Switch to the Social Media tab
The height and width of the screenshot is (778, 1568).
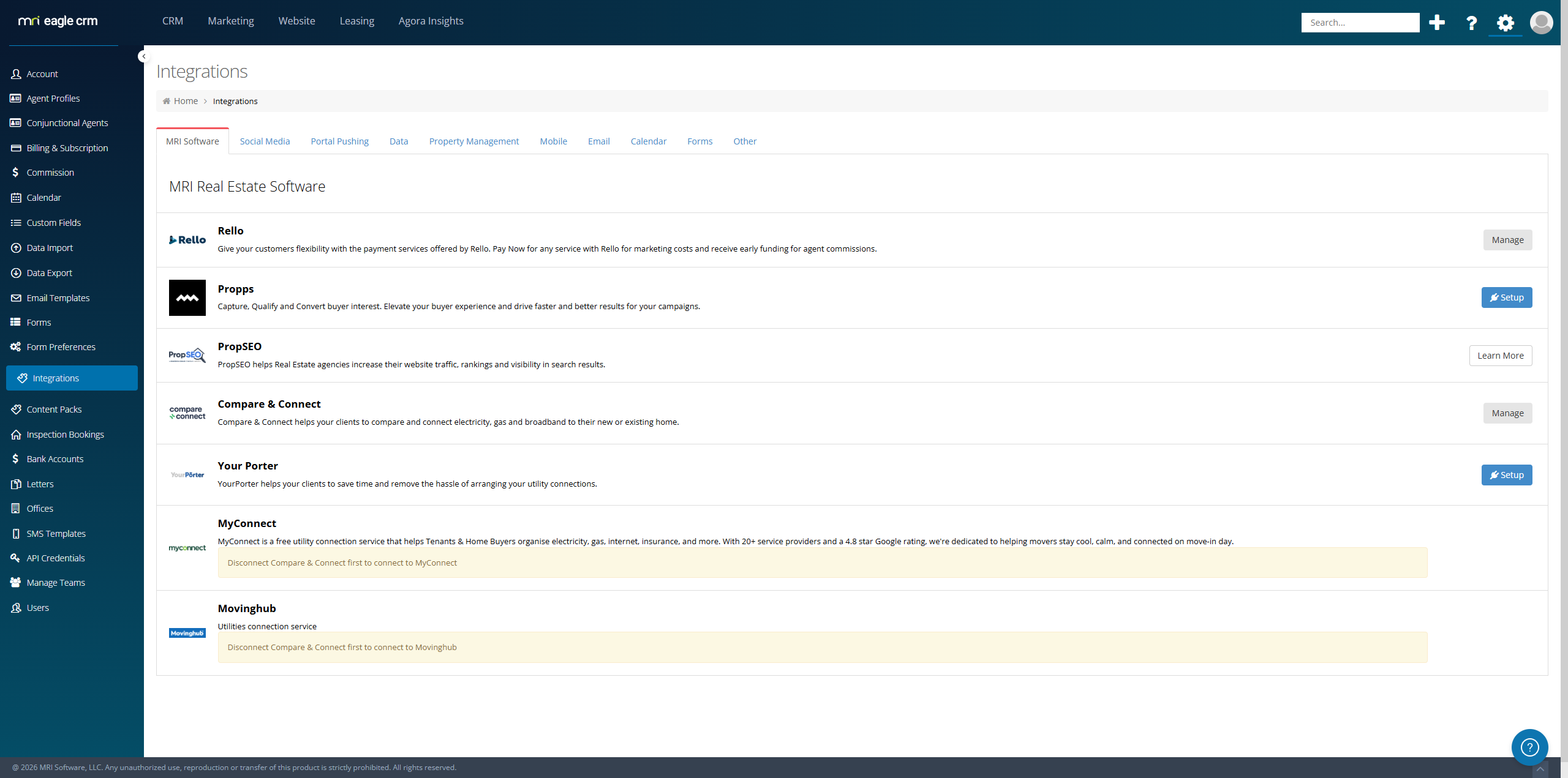tap(265, 141)
